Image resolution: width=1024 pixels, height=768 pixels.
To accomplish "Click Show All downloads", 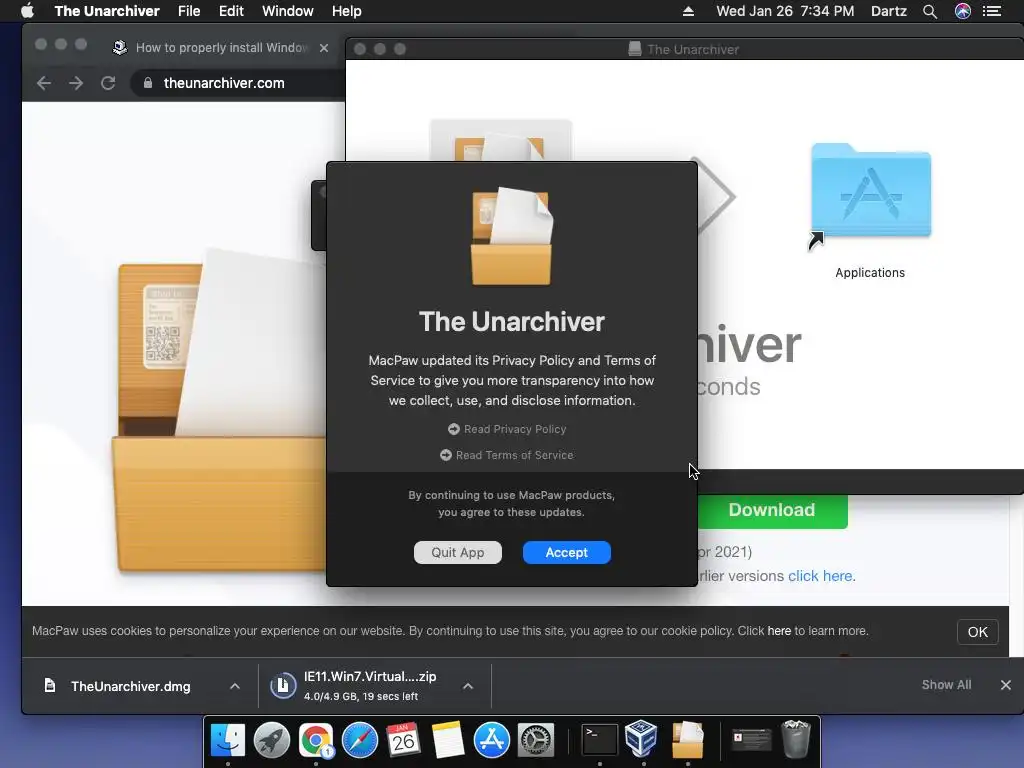I will coord(946,684).
